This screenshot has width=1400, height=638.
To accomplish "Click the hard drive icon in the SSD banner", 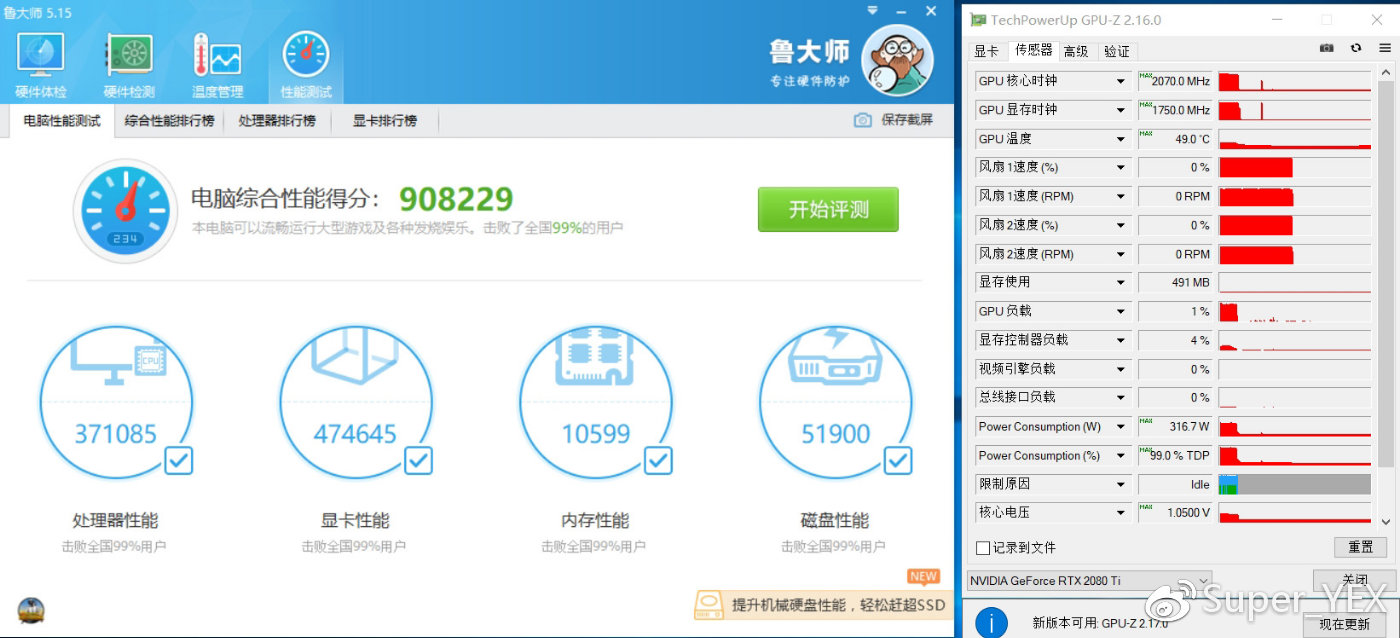I will tap(709, 604).
